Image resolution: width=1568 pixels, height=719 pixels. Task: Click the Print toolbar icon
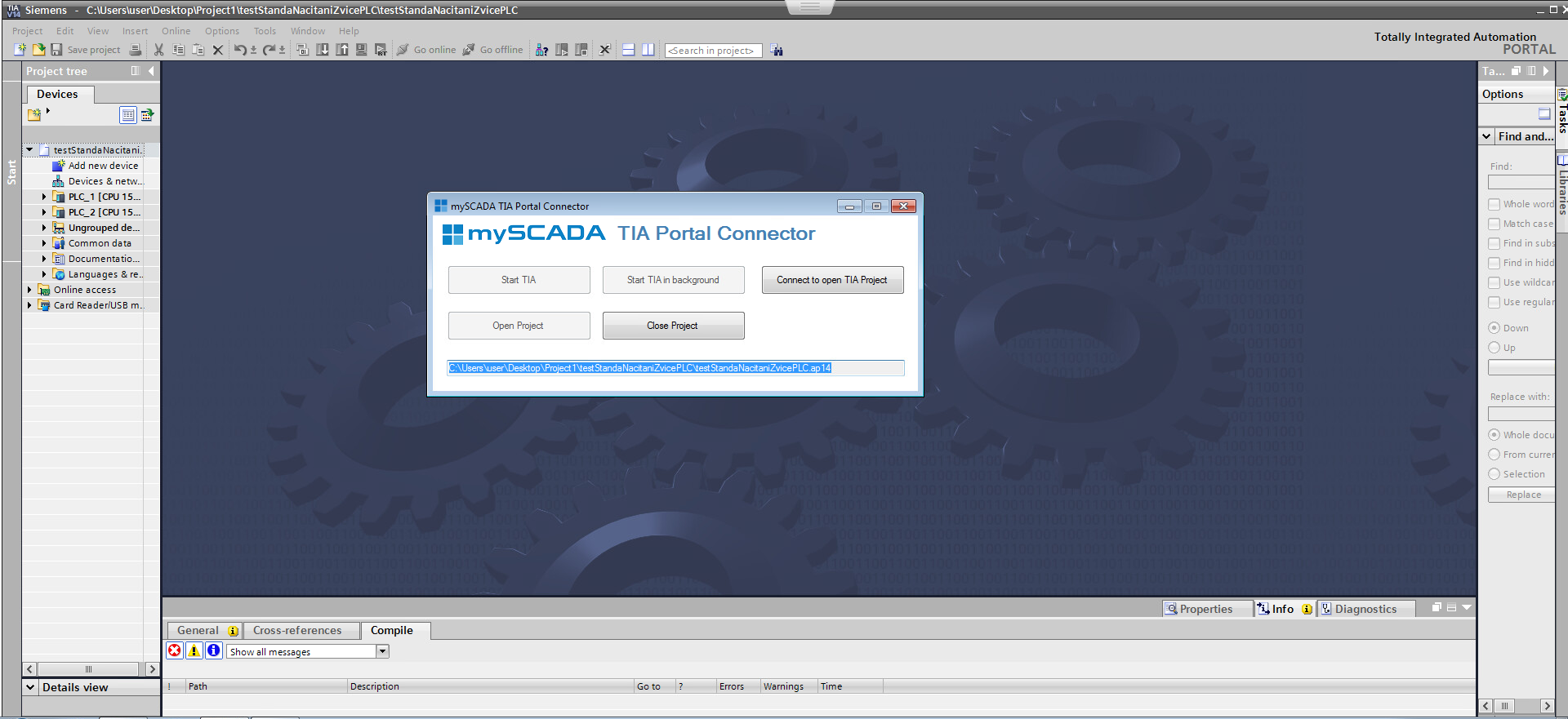point(136,50)
